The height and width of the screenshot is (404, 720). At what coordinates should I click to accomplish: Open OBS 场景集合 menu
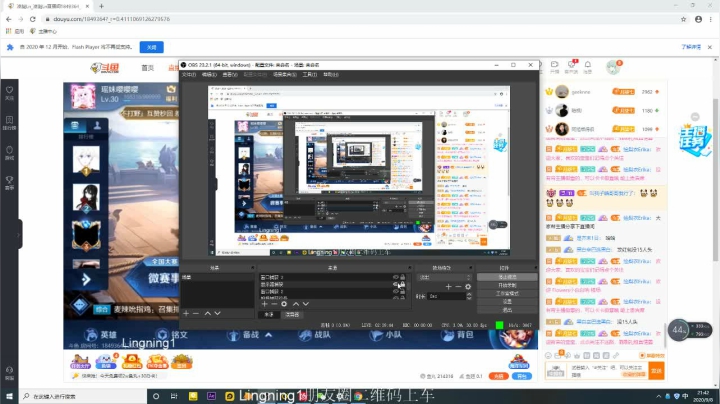click(285, 74)
